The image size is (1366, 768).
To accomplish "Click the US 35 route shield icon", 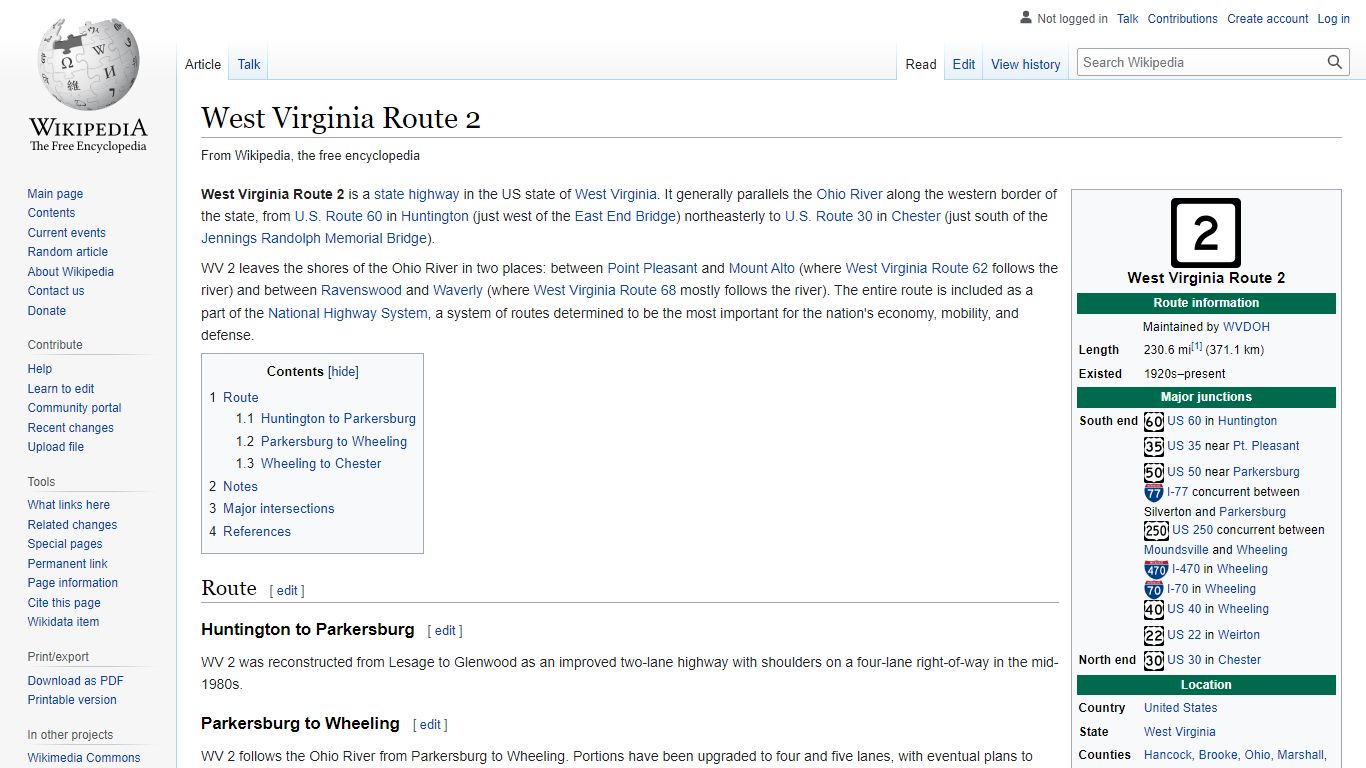I will 1154,446.
